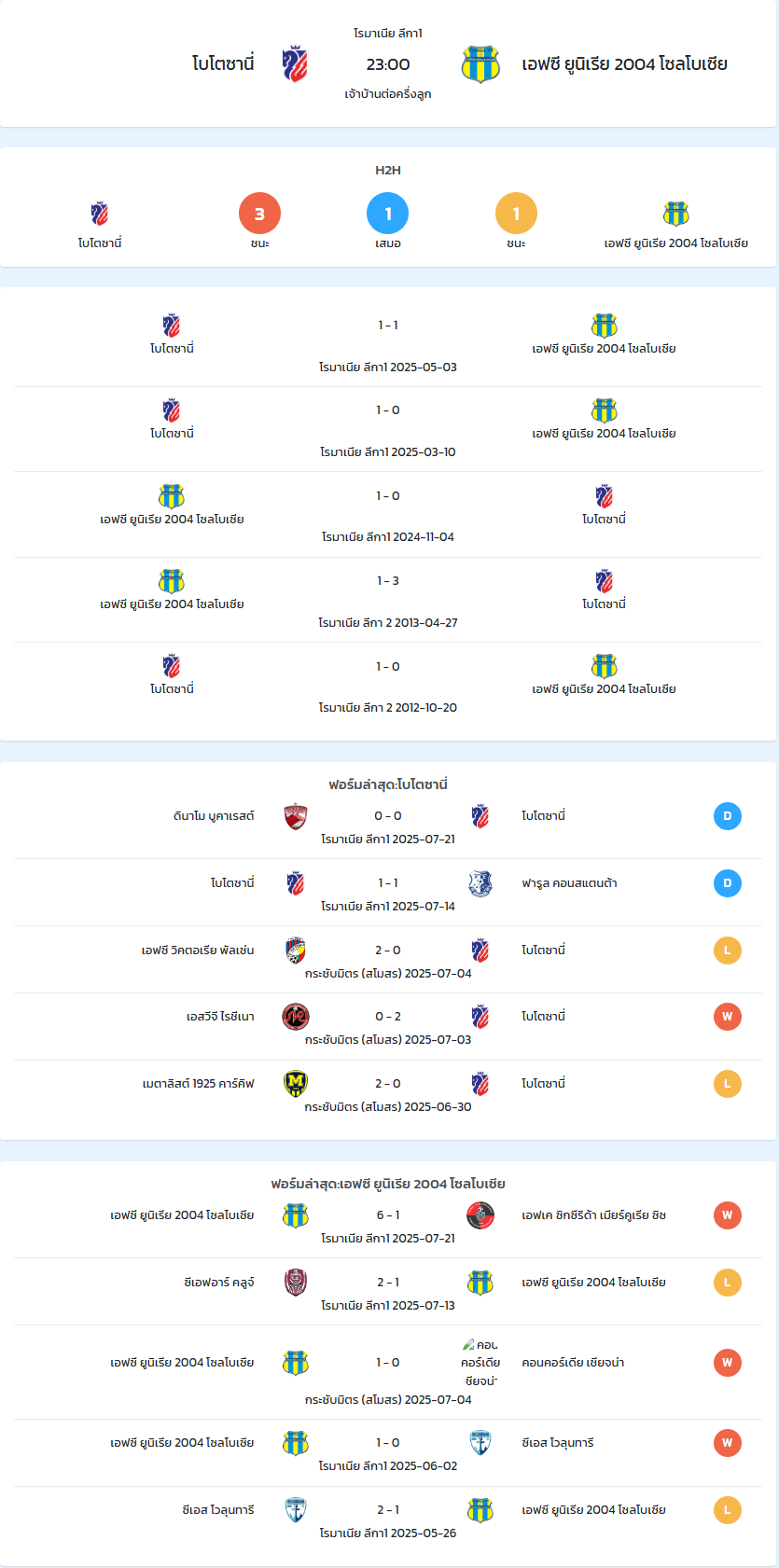Click the Metalist 1925 Kharkiv logo
This screenshot has width=779, height=1568.
coord(296,1084)
